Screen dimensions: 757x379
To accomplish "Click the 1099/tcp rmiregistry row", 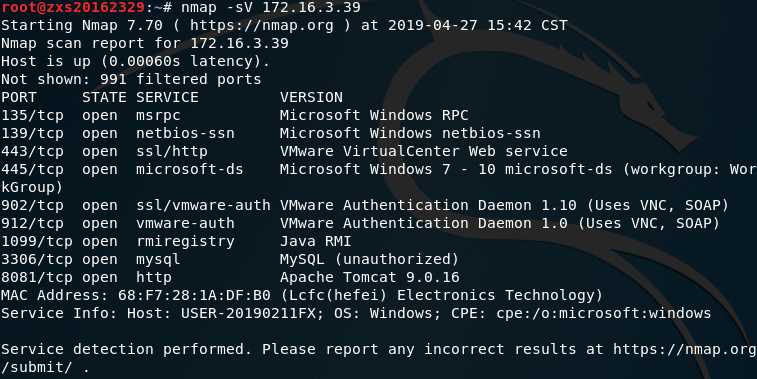I will pos(176,241).
